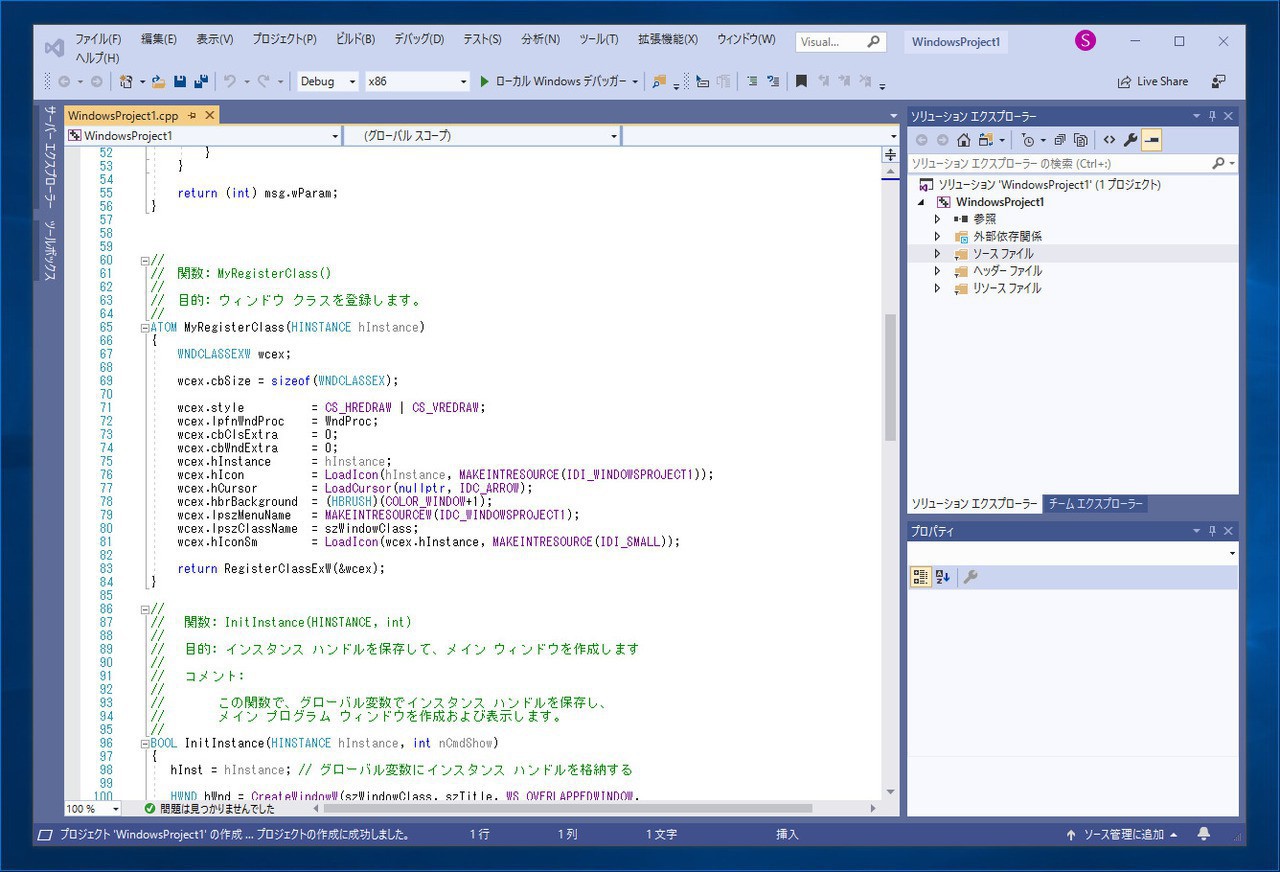This screenshot has height=872, width=1280.
Task: Expand the 外部依存関係 node
Action: tap(937, 236)
